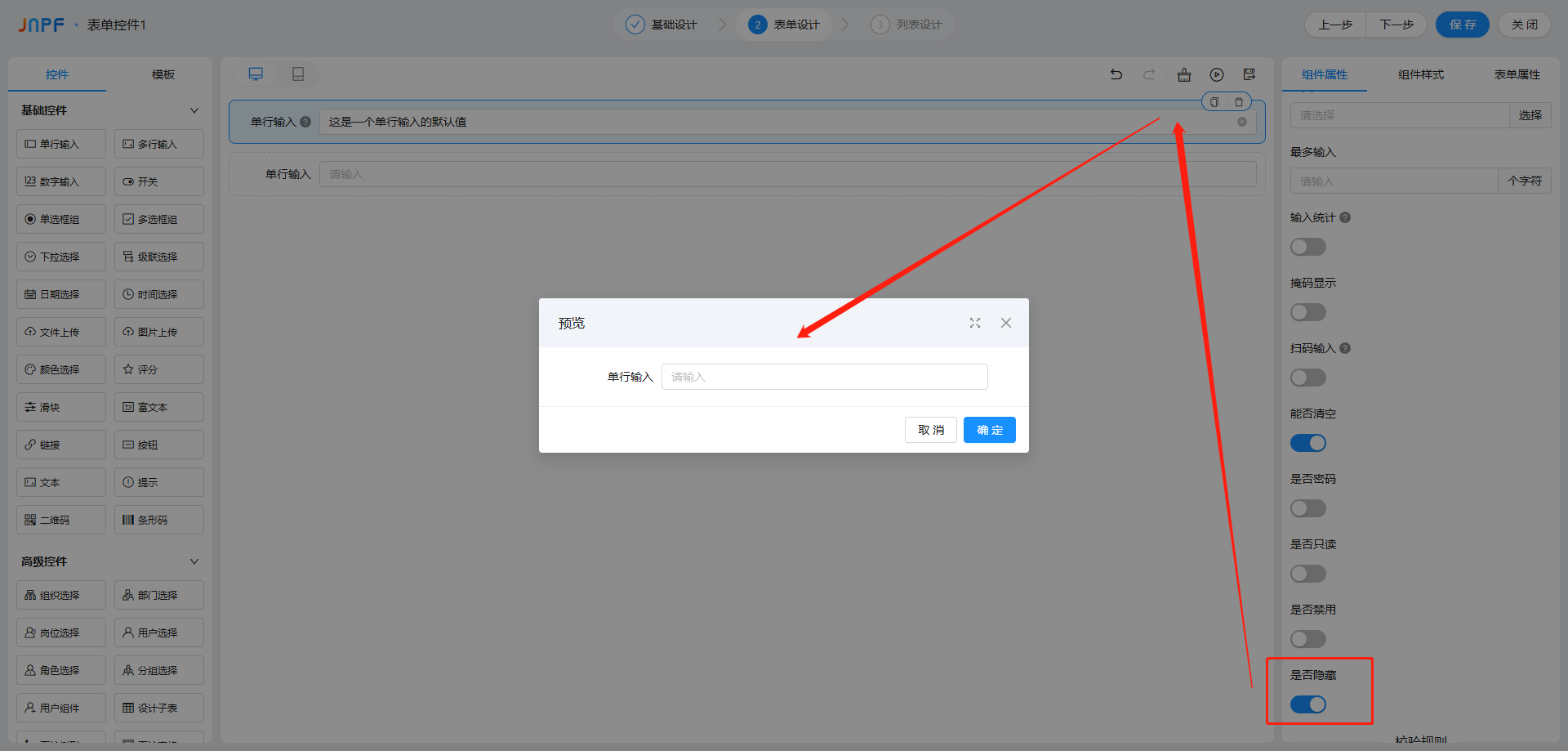Turn off the 是否隐藏 switch
The image size is (1568, 751).
click(1308, 704)
